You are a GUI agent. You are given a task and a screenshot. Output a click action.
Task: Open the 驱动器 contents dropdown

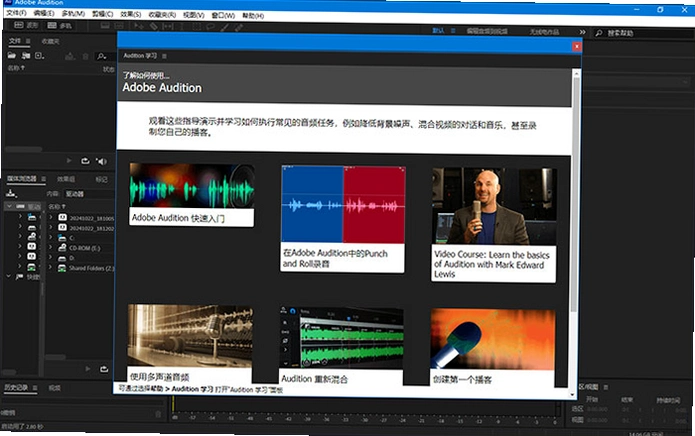88,194
